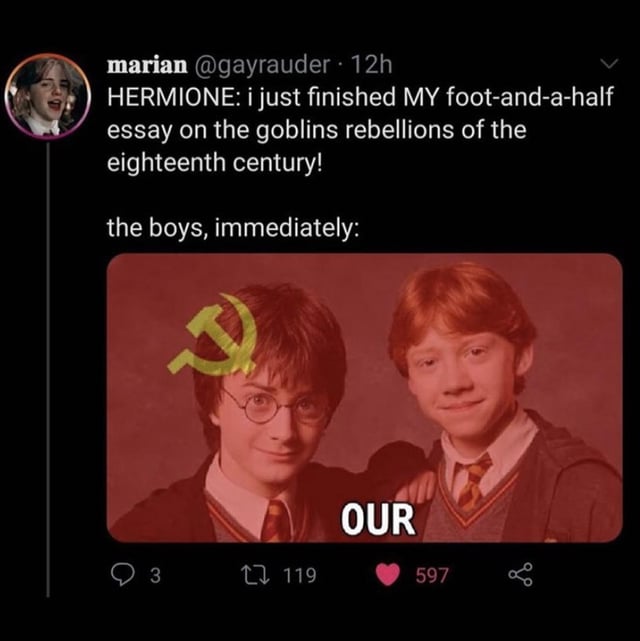Click the display name marian

pyautogui.click(x=147, y=65)
